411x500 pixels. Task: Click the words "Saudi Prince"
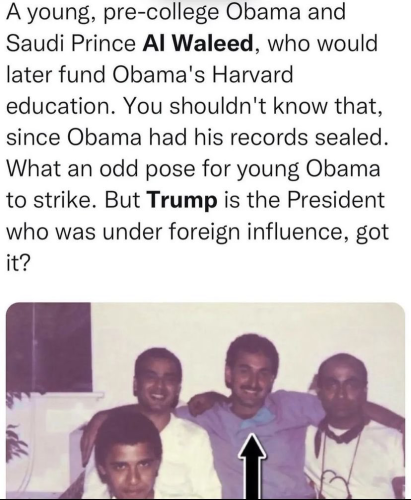tap(71, 43)
